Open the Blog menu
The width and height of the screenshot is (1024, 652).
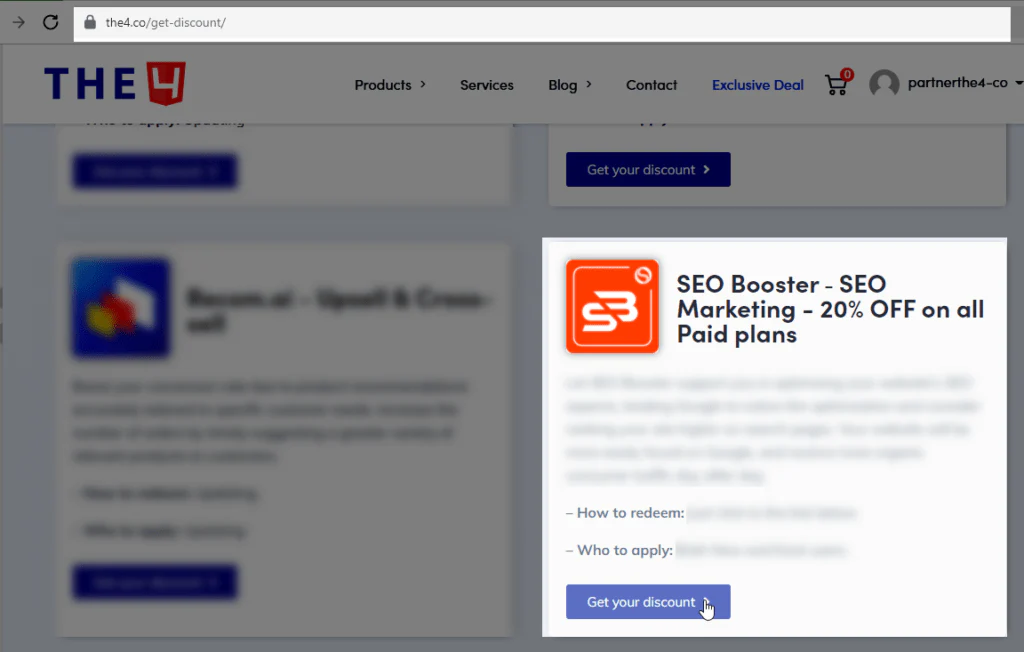pyautogui.click(x=562, y=85)
